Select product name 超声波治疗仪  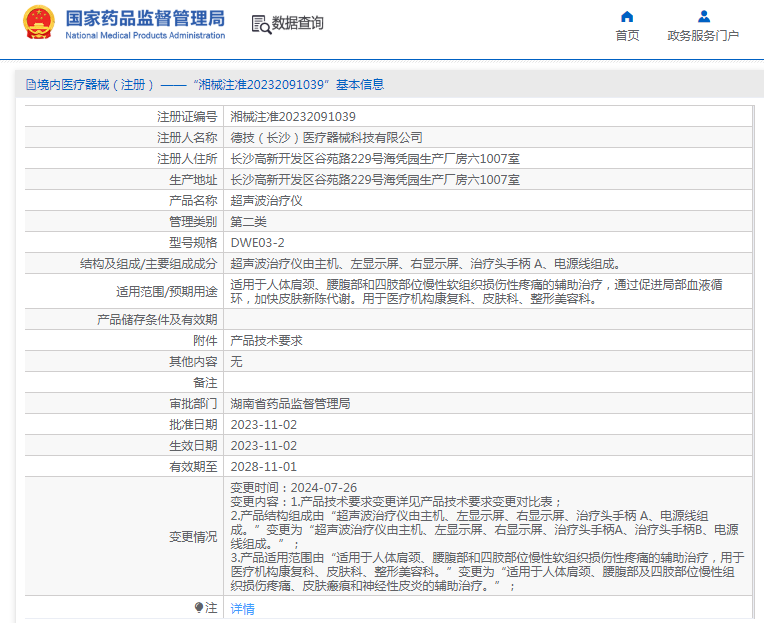coord(266,201)
